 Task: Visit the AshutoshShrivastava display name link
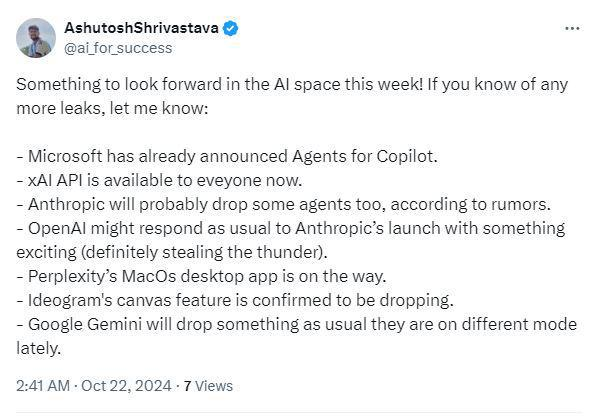(x=141, y=28)
